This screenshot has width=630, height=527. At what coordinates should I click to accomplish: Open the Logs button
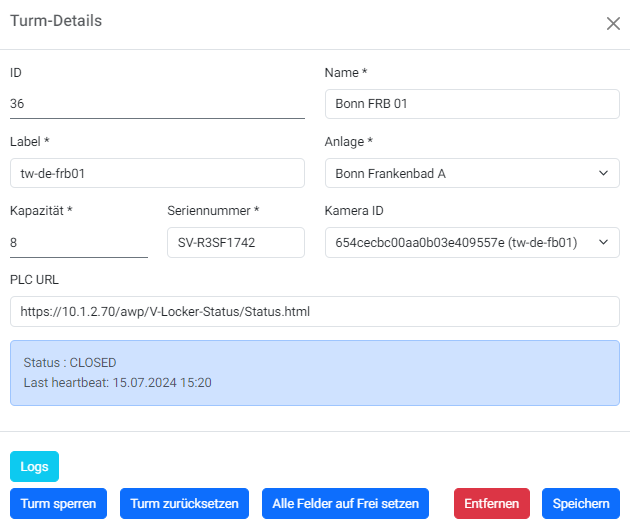point(35,467)
